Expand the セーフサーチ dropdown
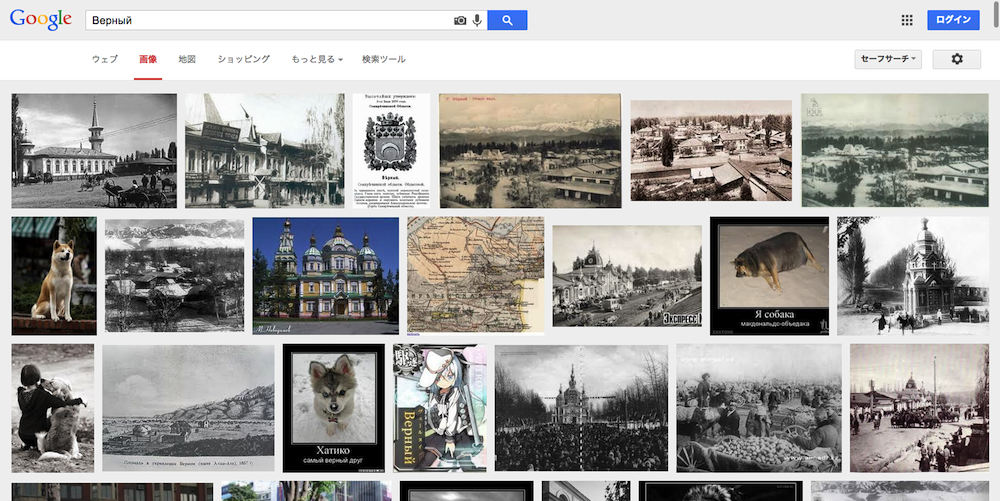 pyautogui.click(x=887, y=59)
